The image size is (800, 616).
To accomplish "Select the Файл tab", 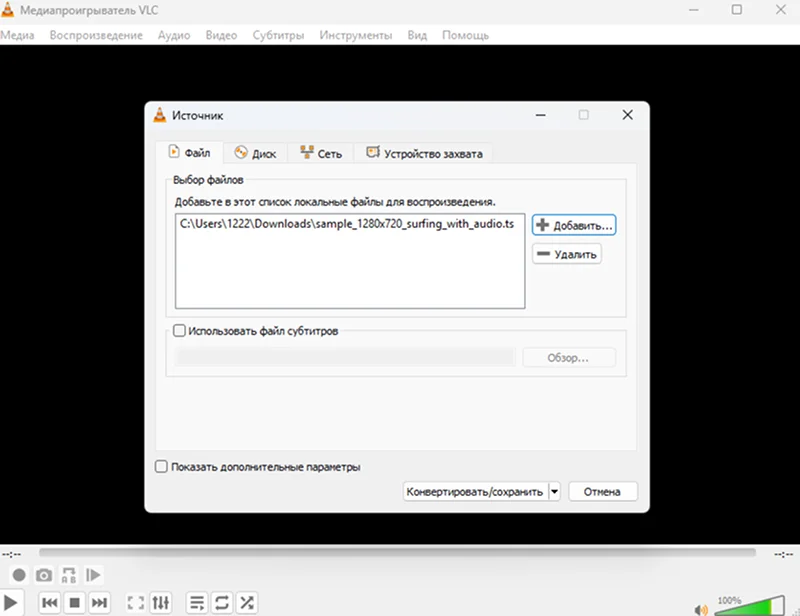I will point(189,153).
